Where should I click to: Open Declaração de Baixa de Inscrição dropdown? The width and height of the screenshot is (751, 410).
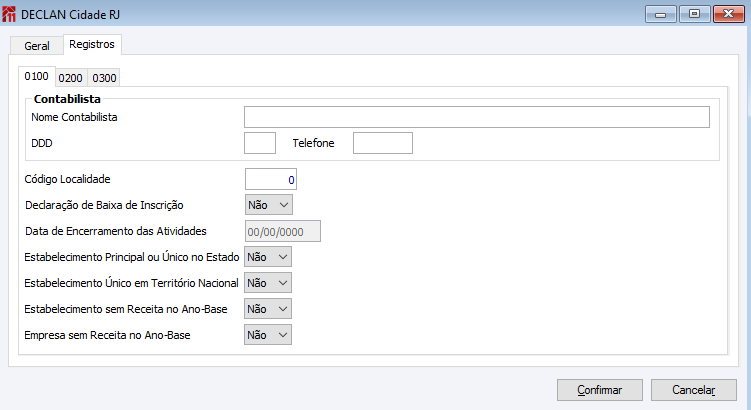[269, 205]
